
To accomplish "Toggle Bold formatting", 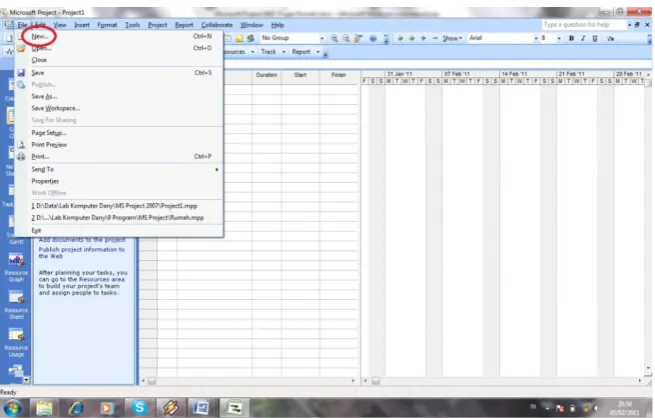I will [x=571, y=38].
